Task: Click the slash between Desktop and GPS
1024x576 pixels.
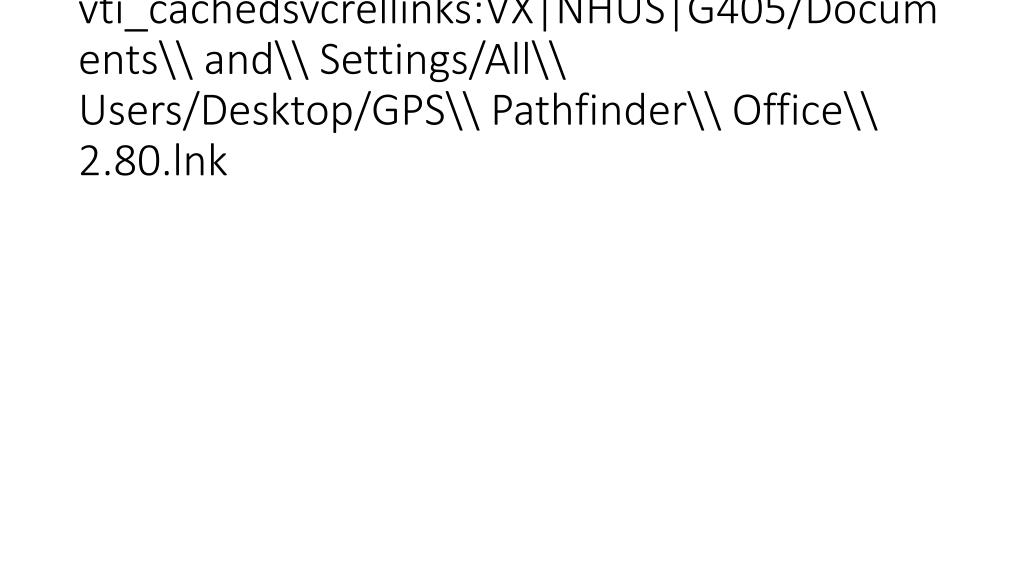Action: point(362,111)
